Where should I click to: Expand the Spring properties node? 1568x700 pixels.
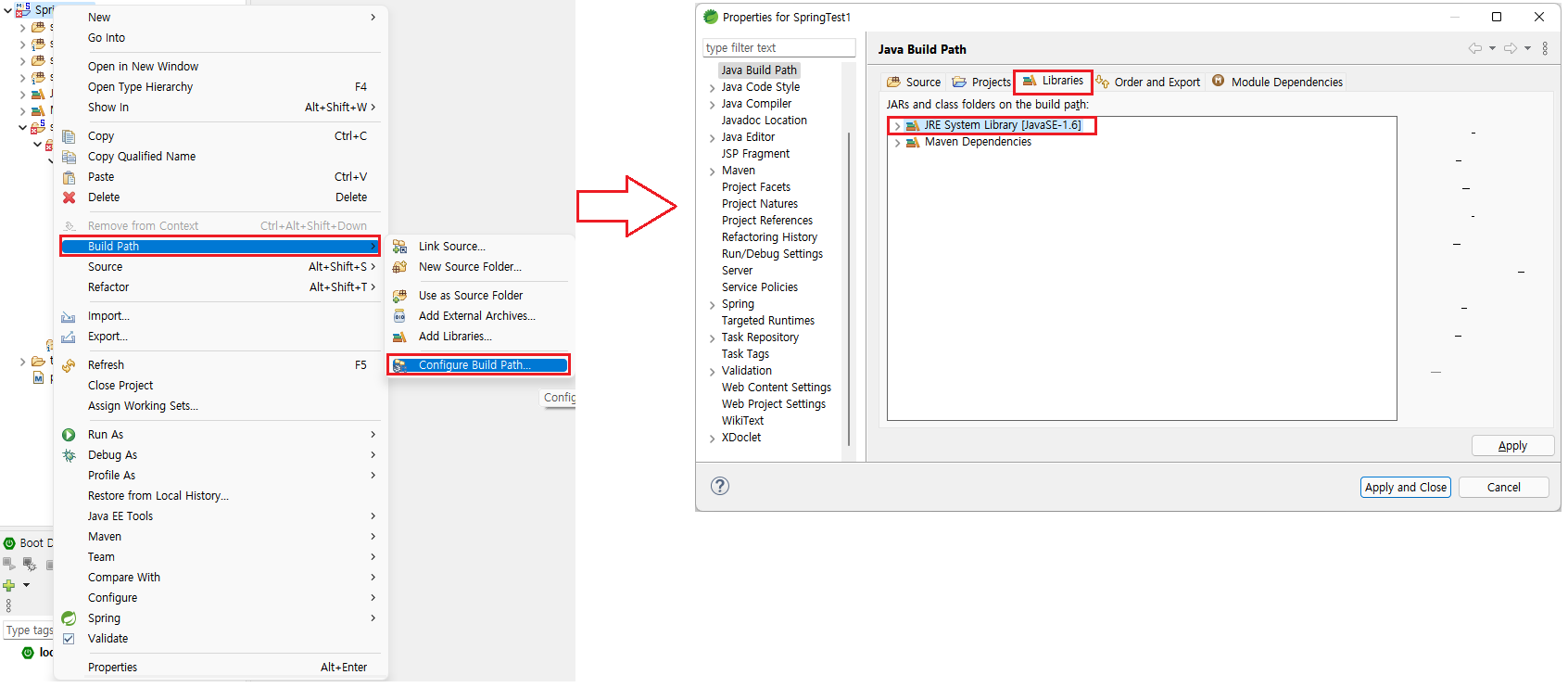712,305
